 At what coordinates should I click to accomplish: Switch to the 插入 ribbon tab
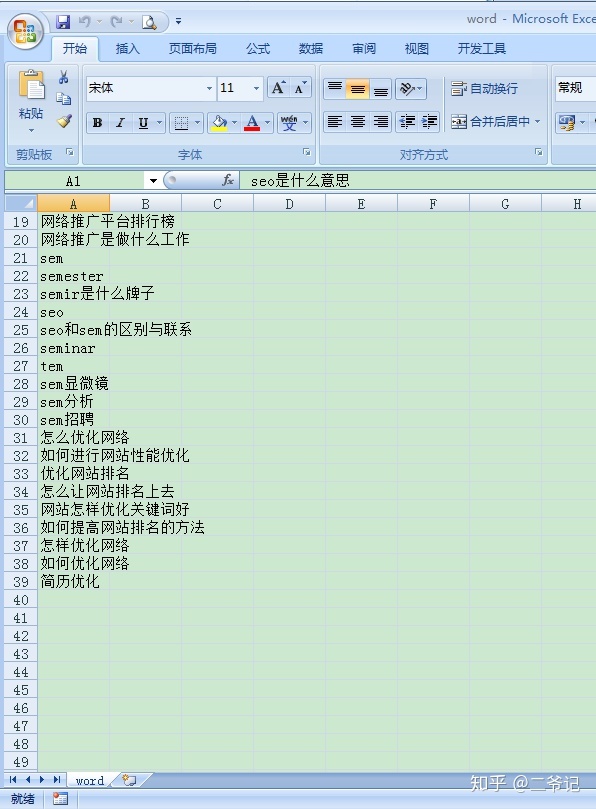pyautogui.click(x=127, y=48)
